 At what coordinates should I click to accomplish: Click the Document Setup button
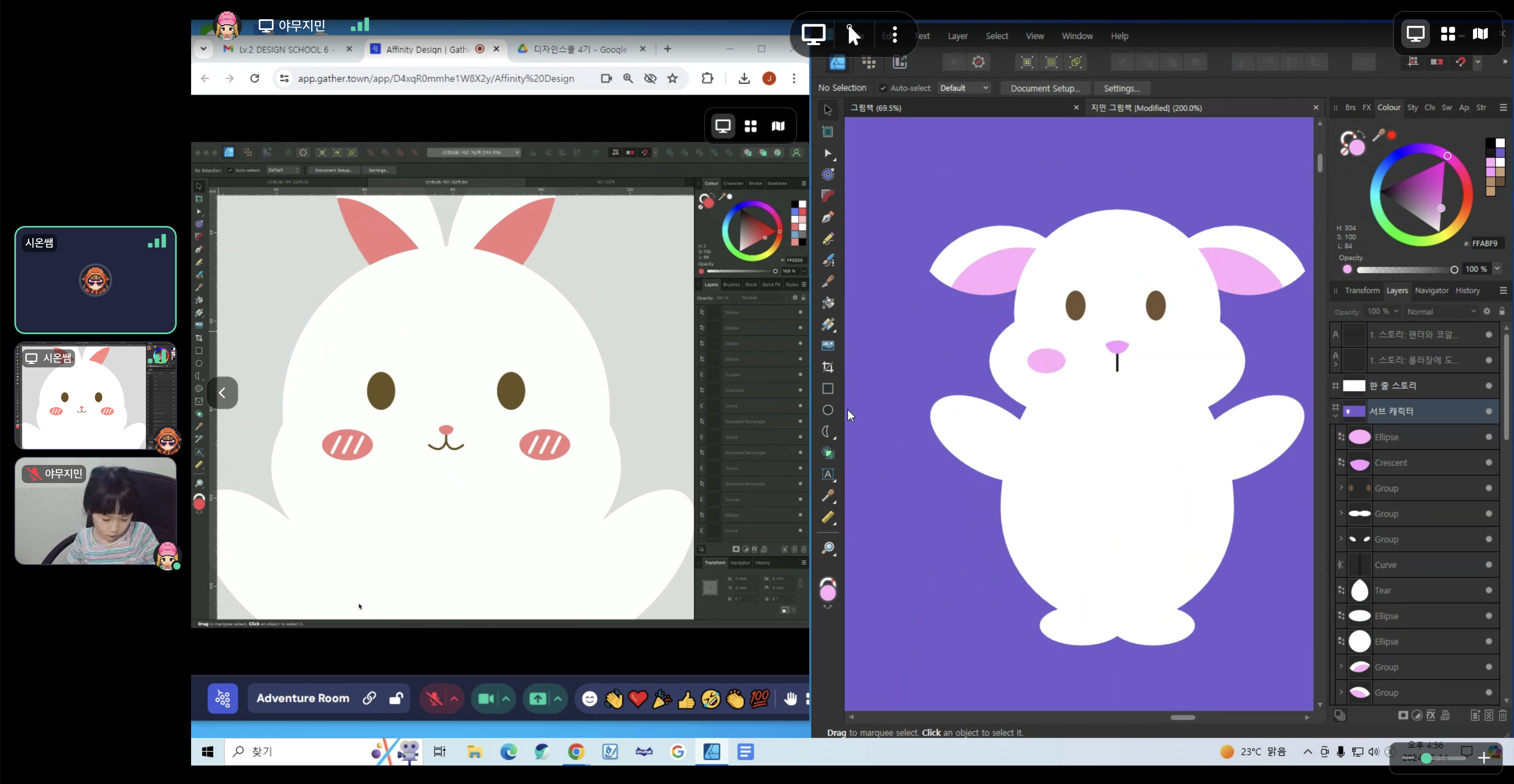pos(1045,88)
